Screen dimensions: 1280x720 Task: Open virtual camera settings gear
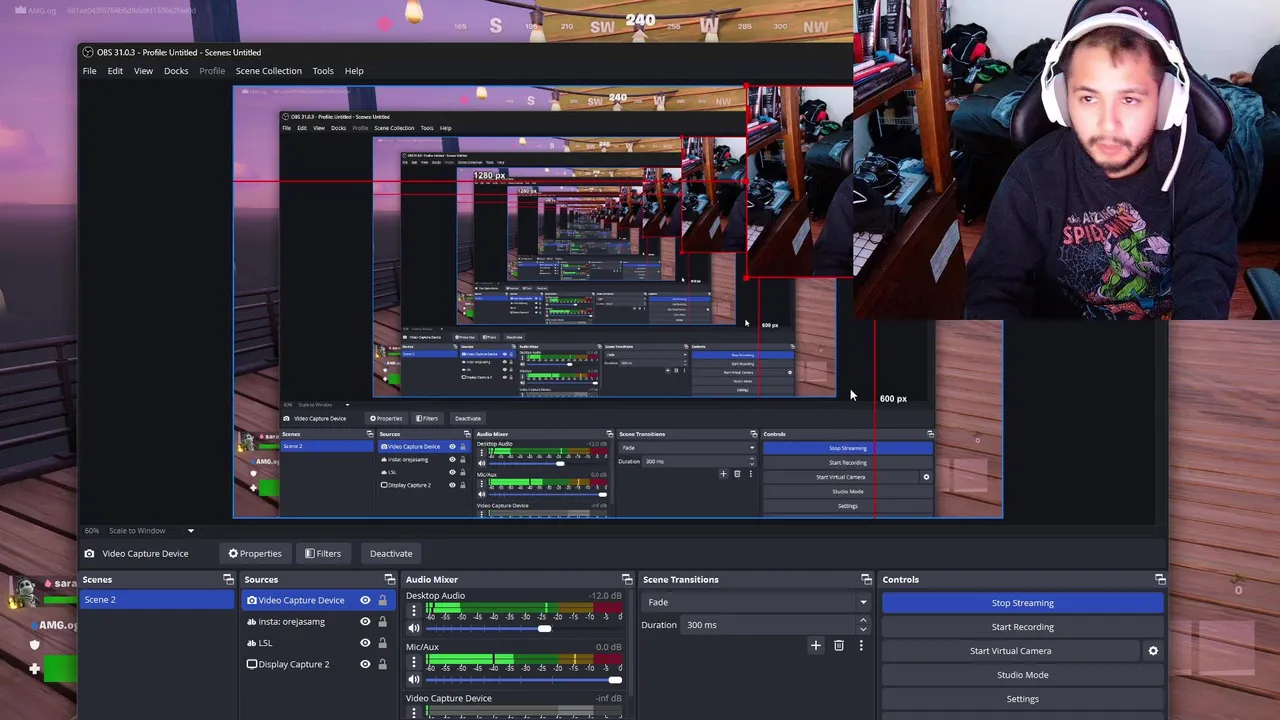coord(1153,651)
